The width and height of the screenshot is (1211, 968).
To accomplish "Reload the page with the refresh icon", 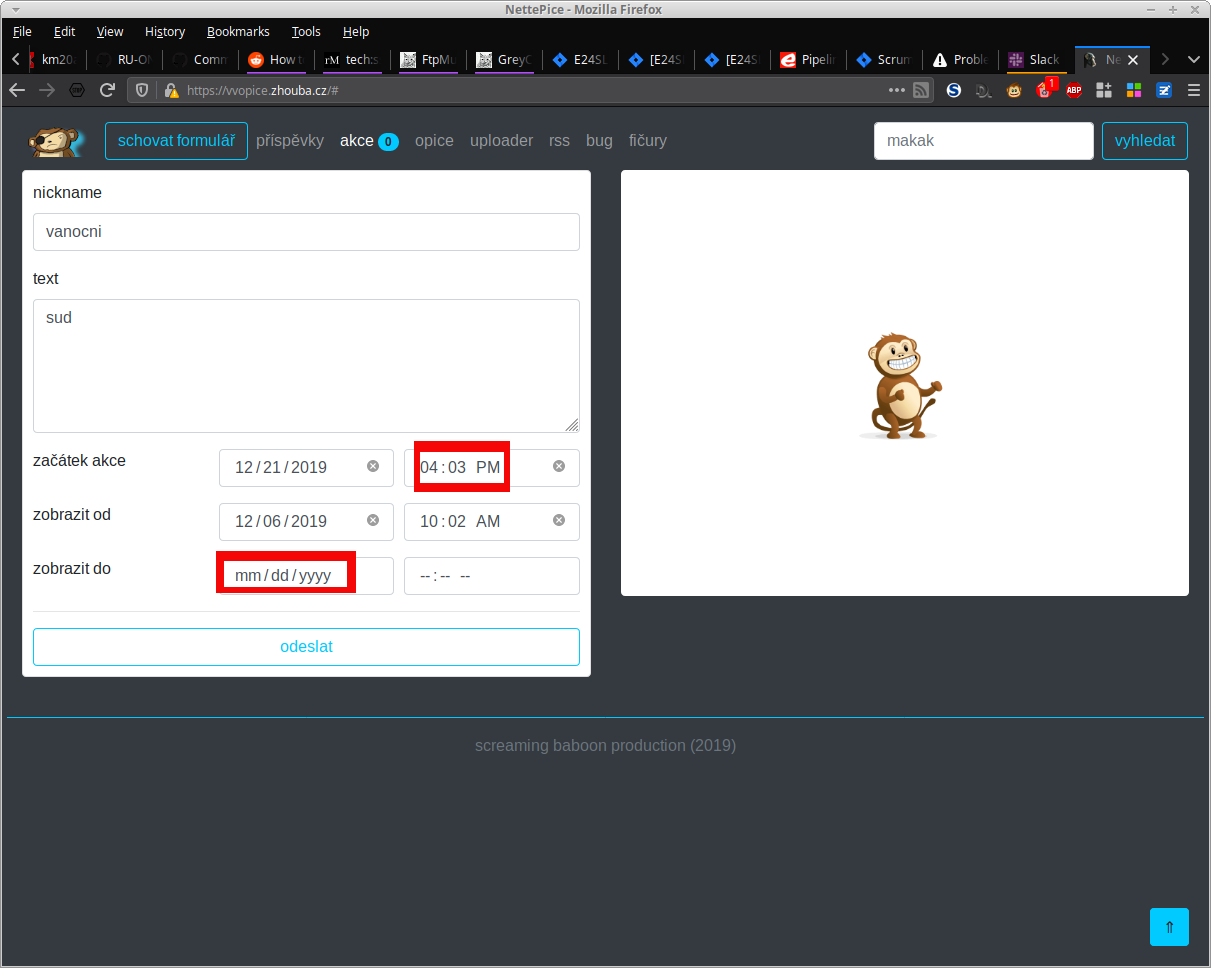I will (x=107, y=90).
